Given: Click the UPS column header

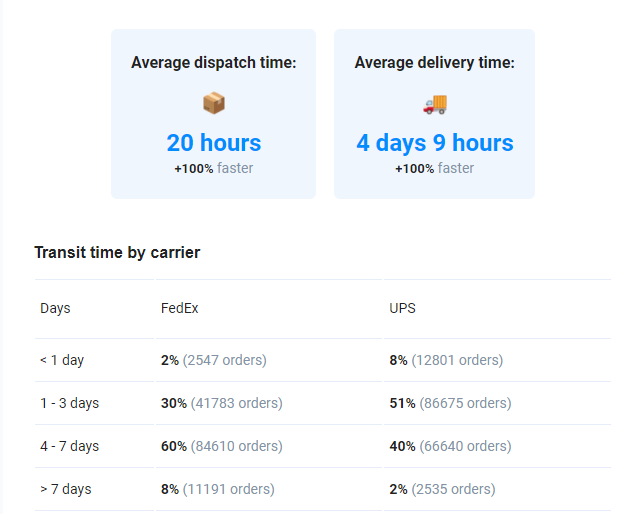Looking at the screenshot, I should tap(402, 308).
